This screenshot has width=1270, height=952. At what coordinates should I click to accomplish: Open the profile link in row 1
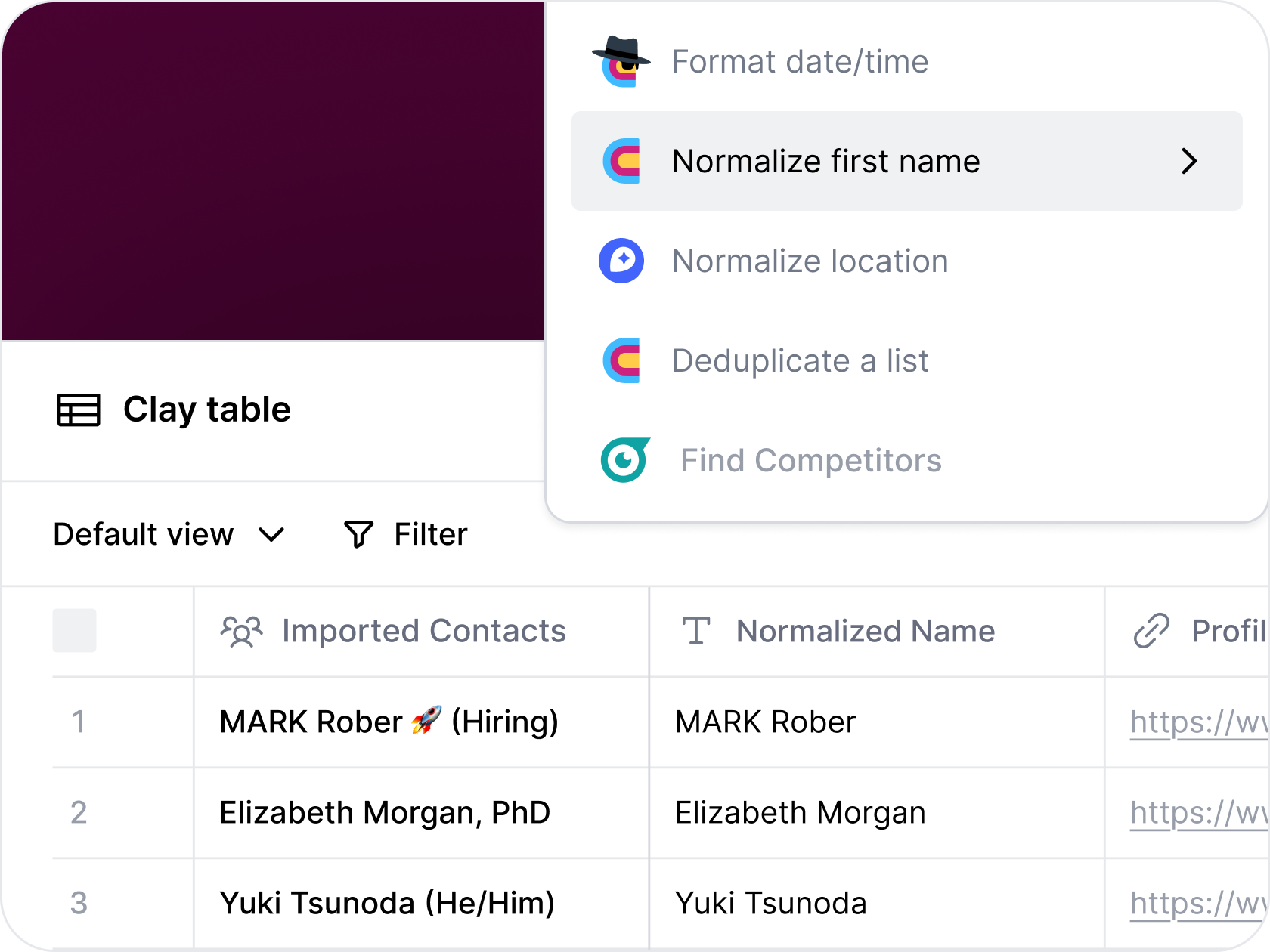(x=1197, y=722)
